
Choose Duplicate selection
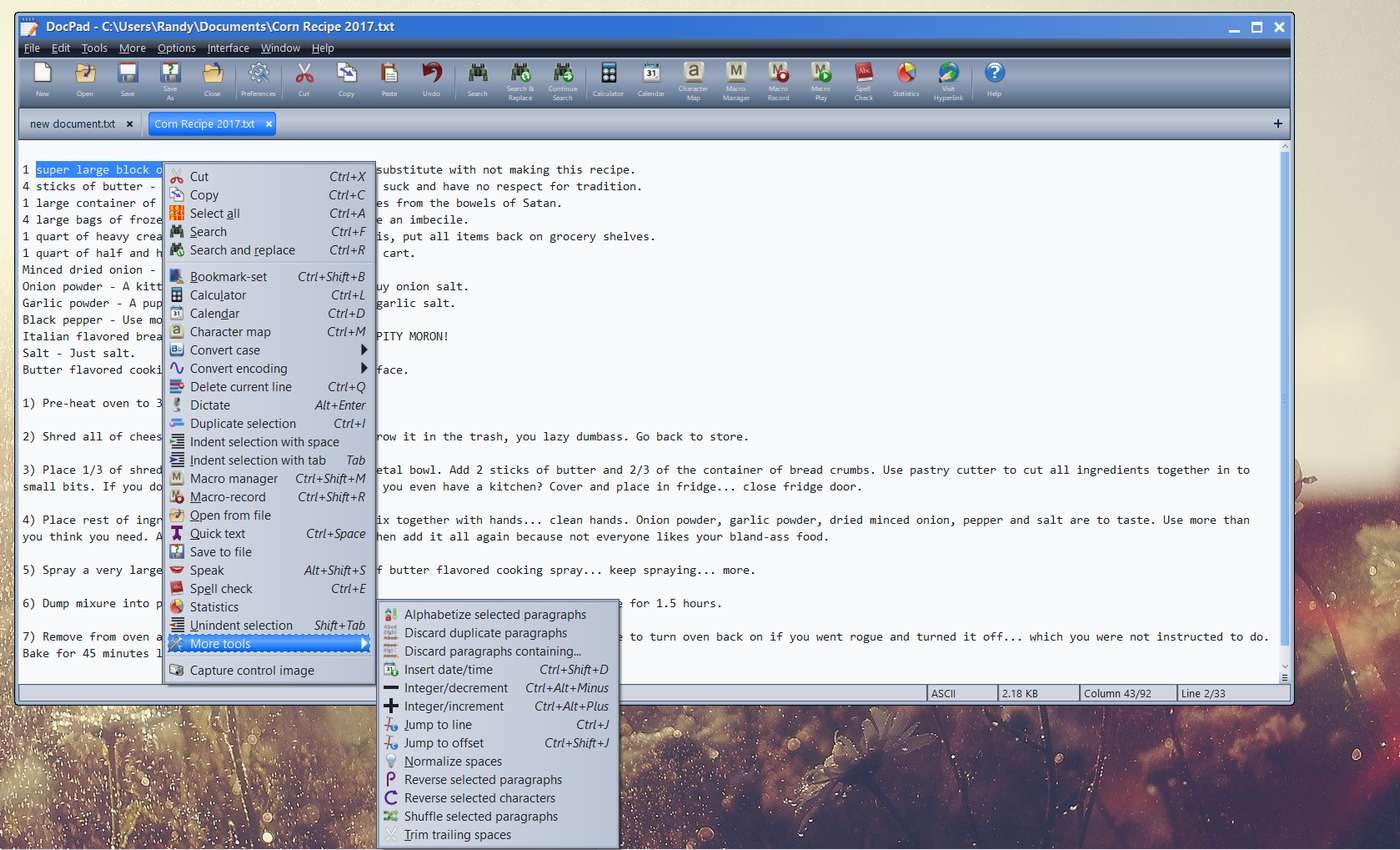coord(270,423)
